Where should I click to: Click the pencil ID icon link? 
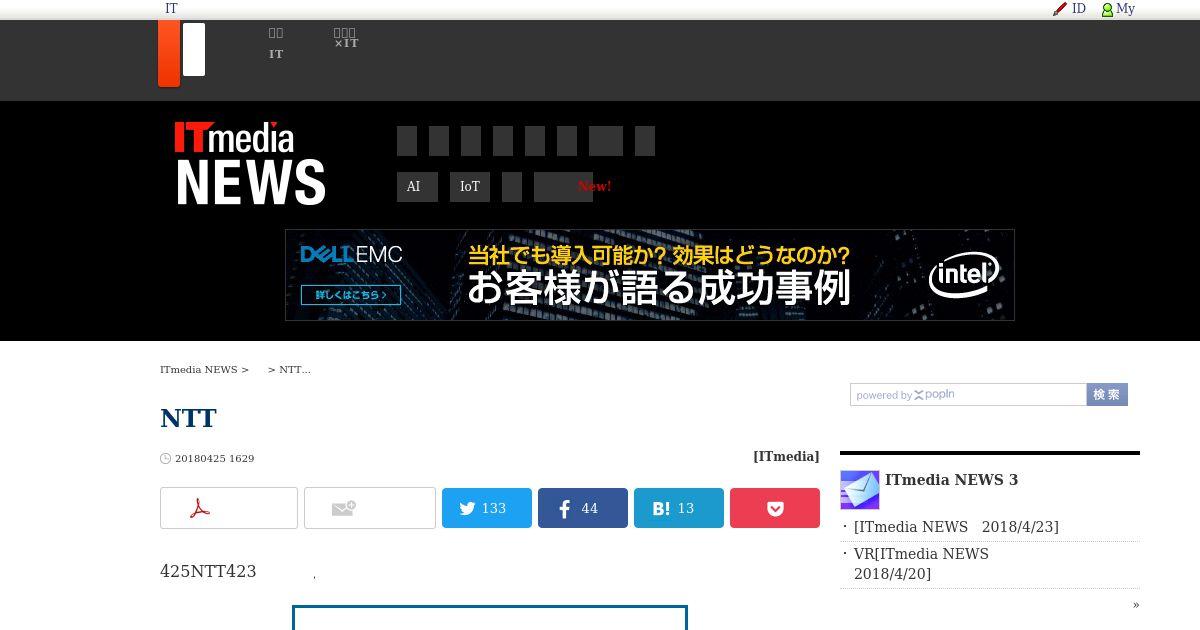pos(1069,9)
